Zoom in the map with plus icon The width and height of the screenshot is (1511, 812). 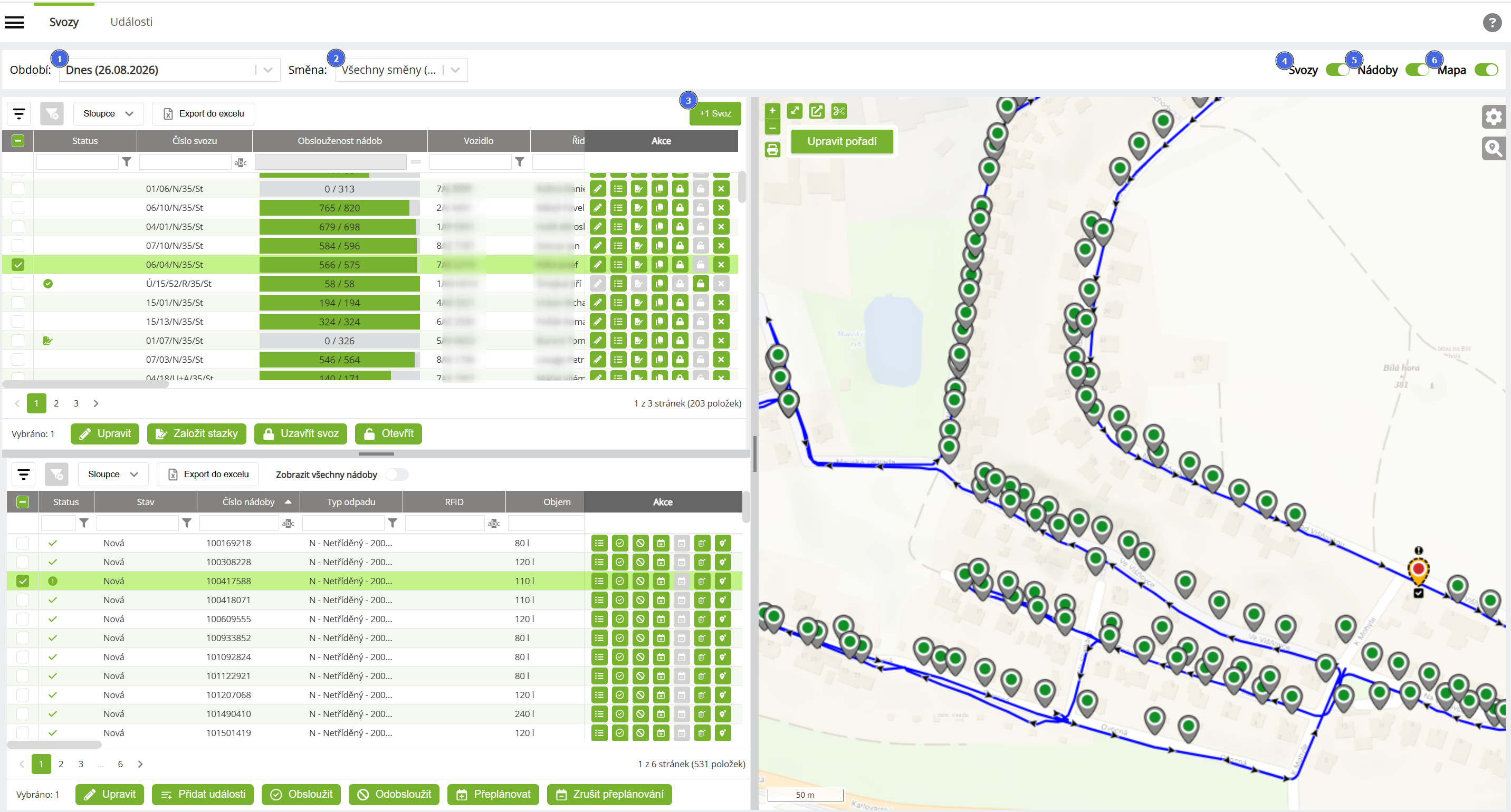pyautogui.click(x=772, y=110)
